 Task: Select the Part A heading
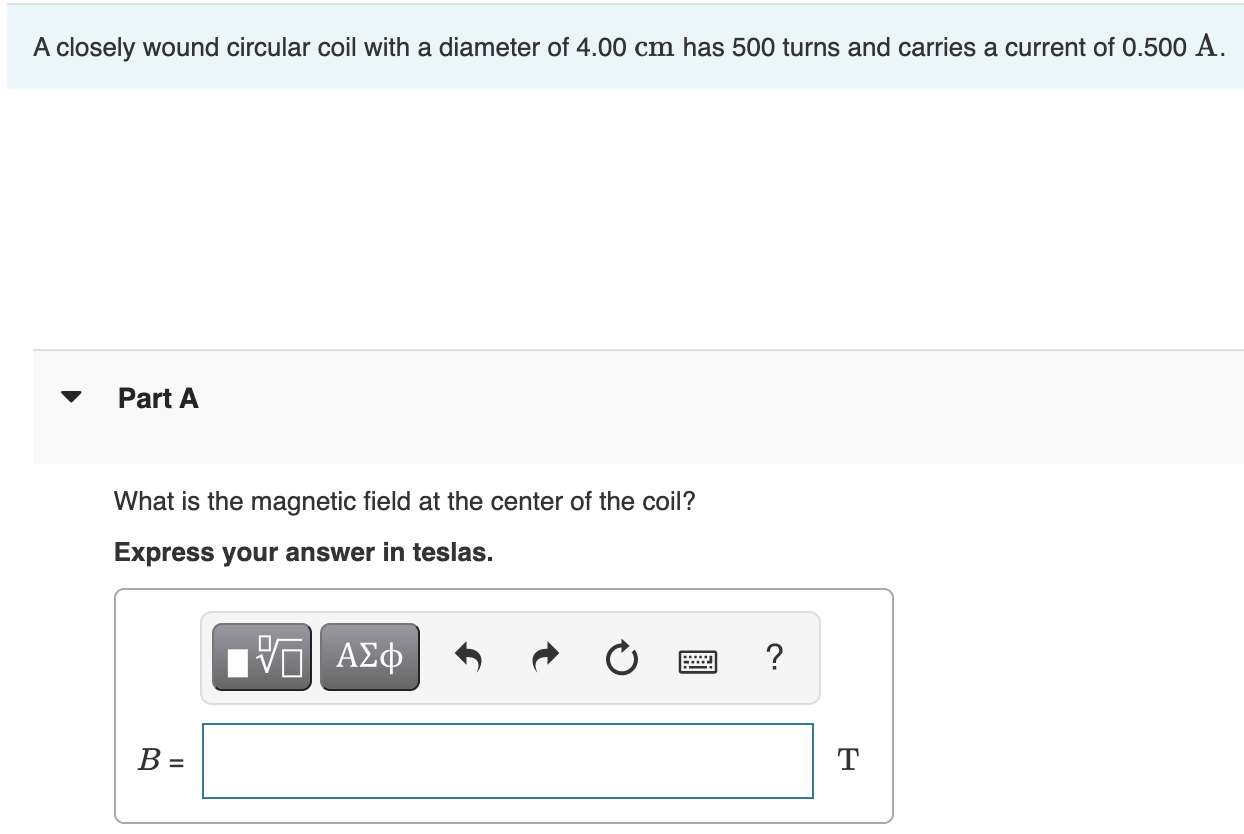(x=158, y=398)
